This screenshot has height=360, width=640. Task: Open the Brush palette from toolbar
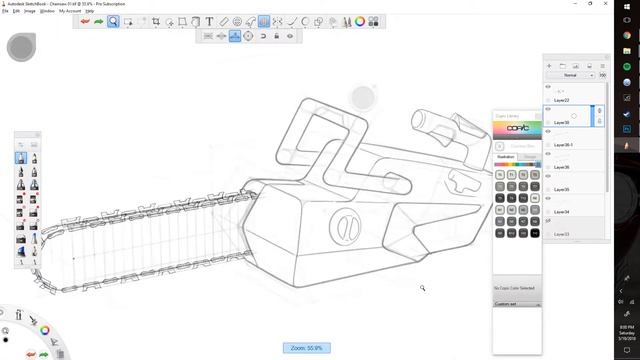click(x=347, y=22)
